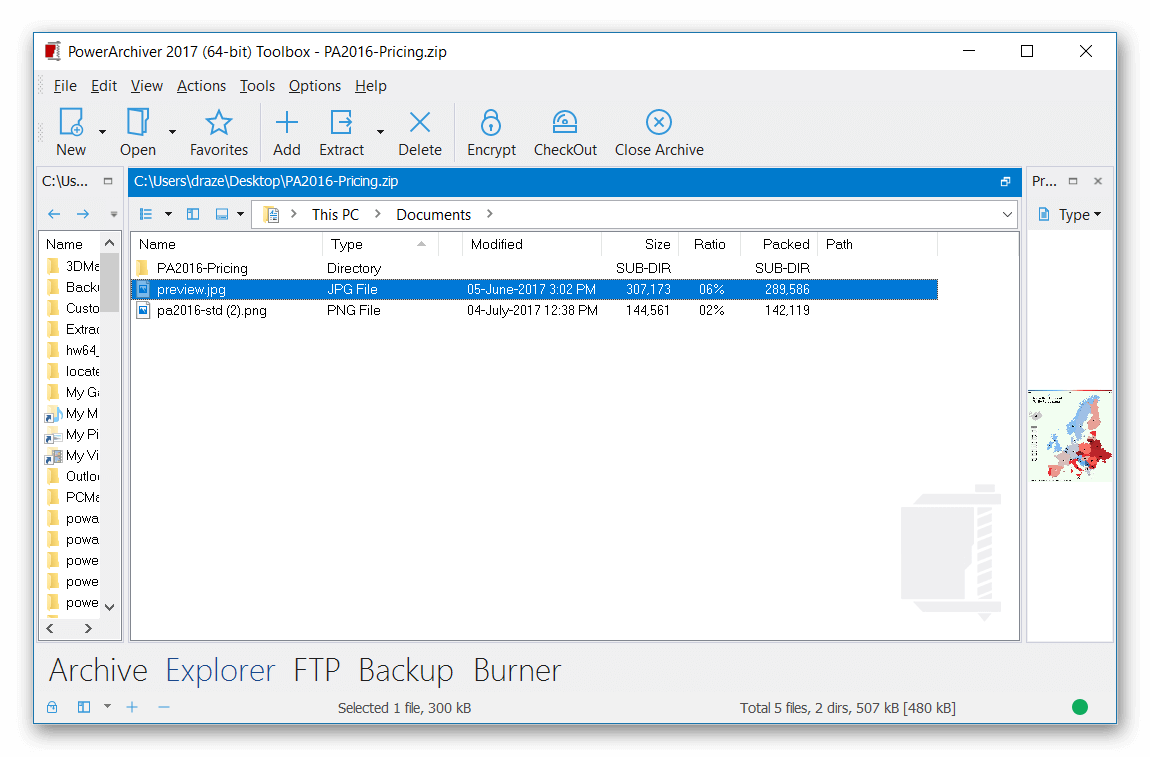Switch to the FTP tab
1150x757 pixels.
pyautogui.click(x=316, y=670)
